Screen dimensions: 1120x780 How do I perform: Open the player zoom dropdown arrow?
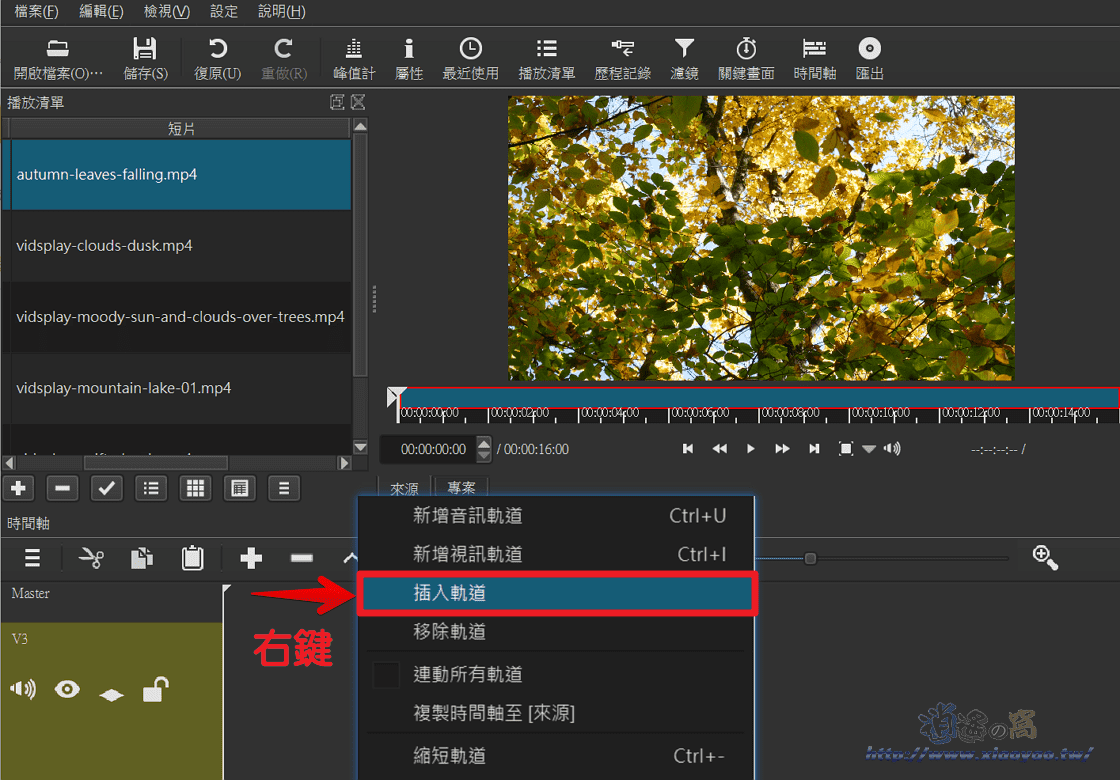pos(869,449)
